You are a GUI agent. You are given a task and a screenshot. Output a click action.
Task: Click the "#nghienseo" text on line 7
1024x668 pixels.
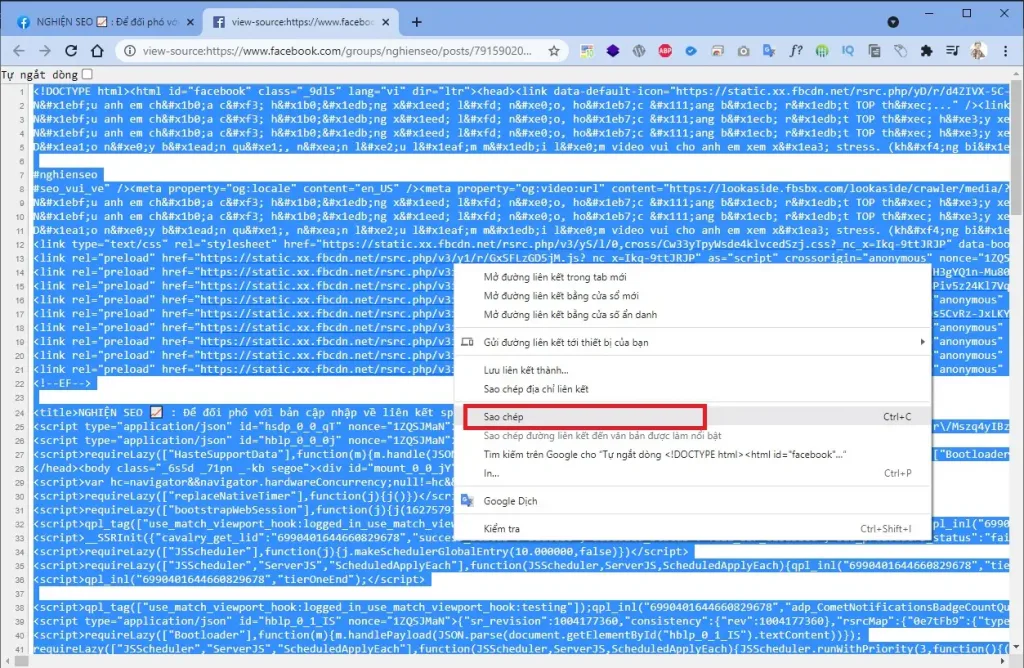tap(65, 174)
